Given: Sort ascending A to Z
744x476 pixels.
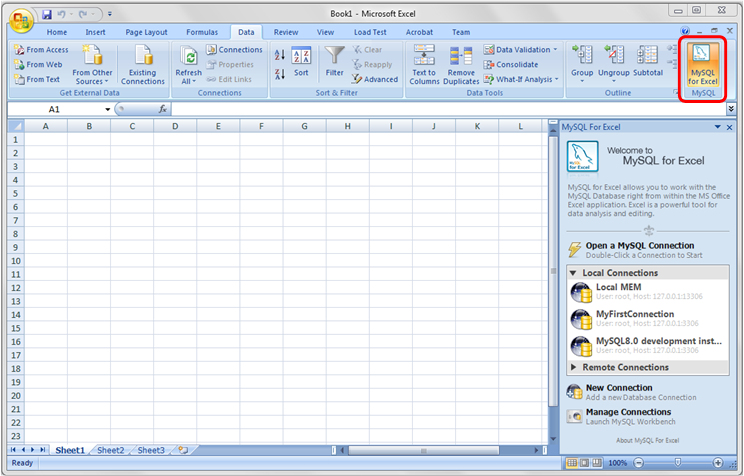Looking at the screenshot, I should click(280, 55).
